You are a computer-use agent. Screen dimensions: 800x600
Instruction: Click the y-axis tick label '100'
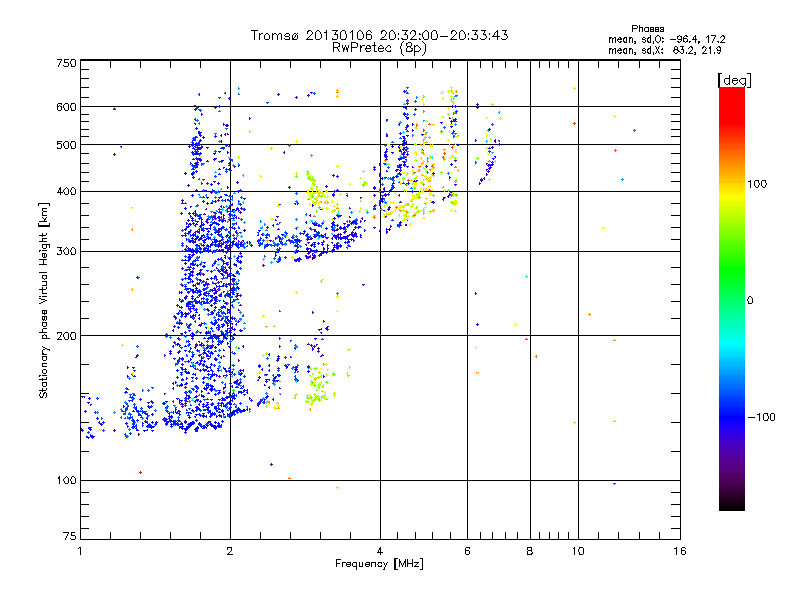(x=66, y=480)
